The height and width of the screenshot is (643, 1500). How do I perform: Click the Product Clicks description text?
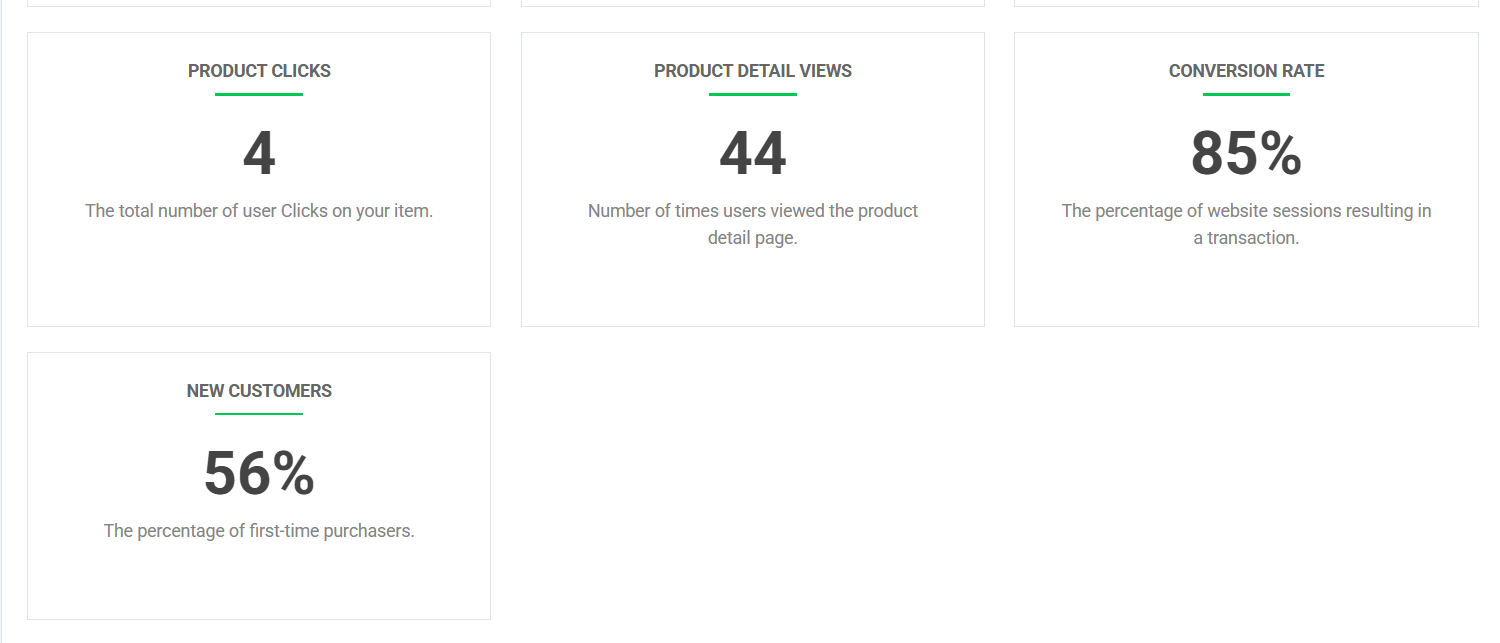259,211
